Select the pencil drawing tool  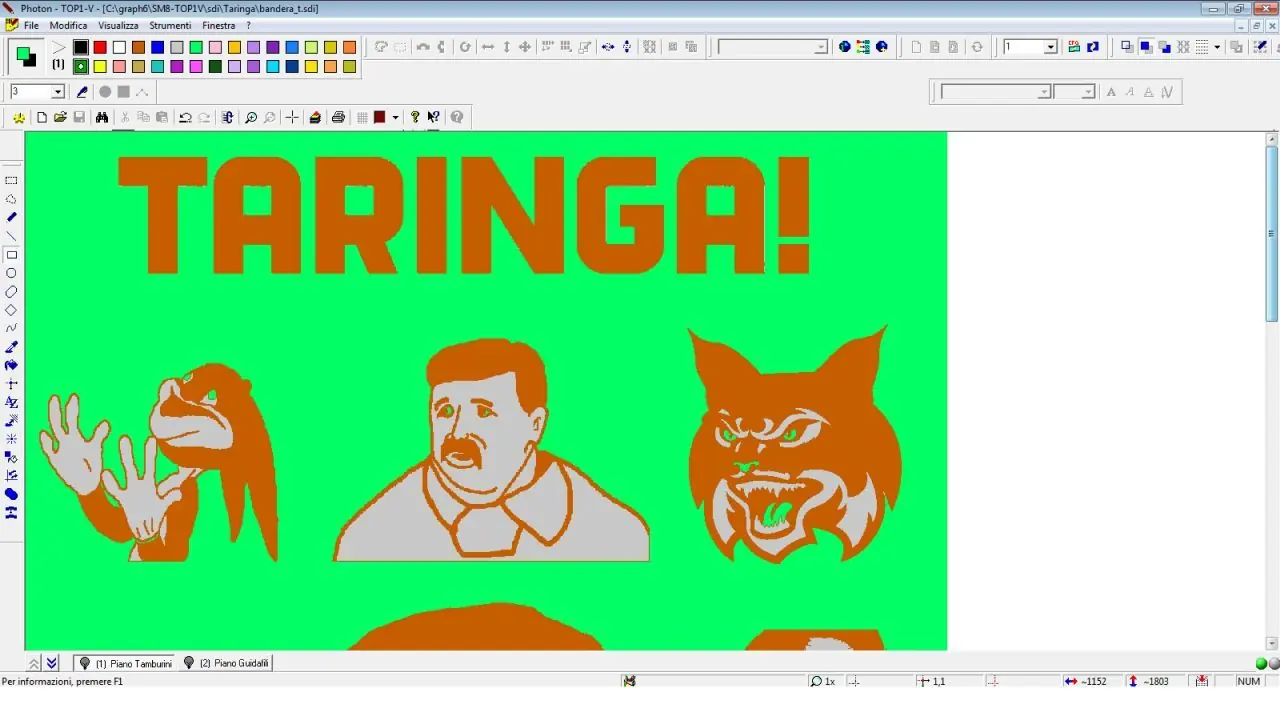pos(11,217)
